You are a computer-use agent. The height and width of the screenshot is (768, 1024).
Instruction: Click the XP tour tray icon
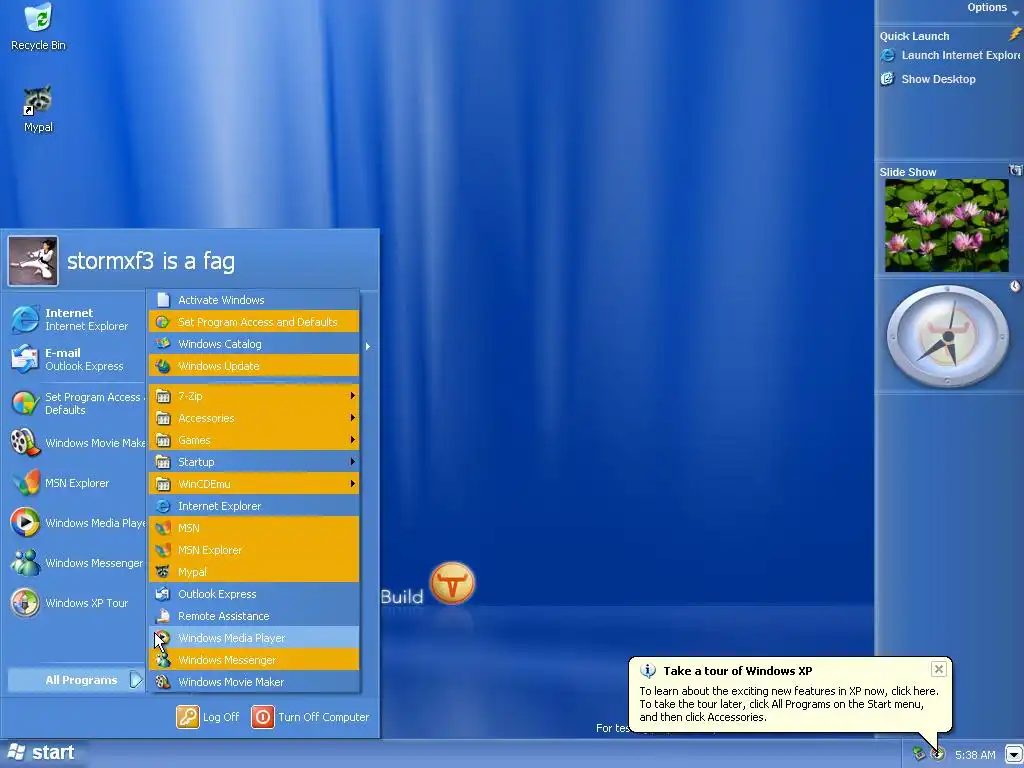pos(938,754)
